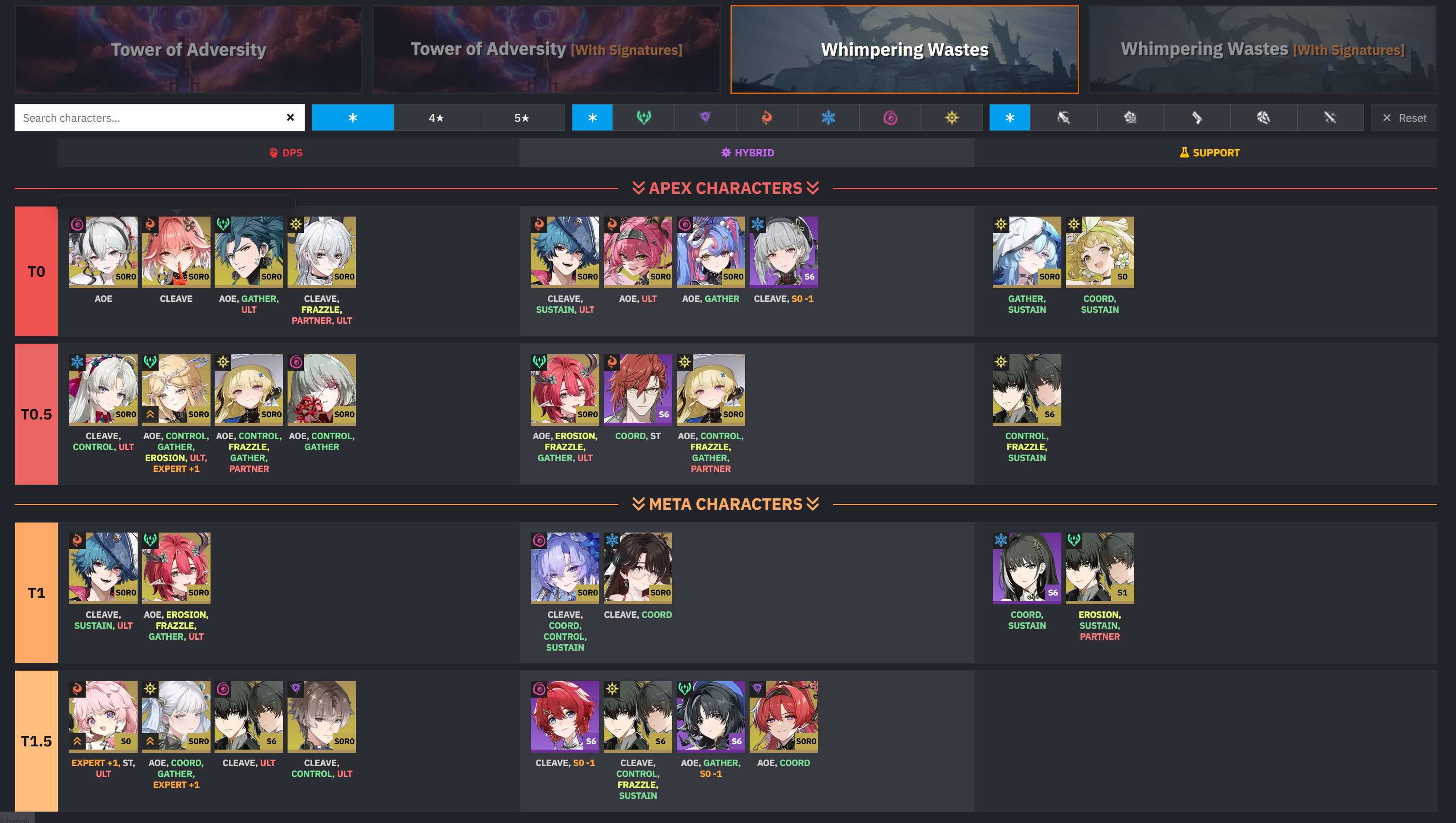The image size is (1456, 823).
Task: Open Tower of Adversity With Signatures tab
Action: [x=546, y=49]
